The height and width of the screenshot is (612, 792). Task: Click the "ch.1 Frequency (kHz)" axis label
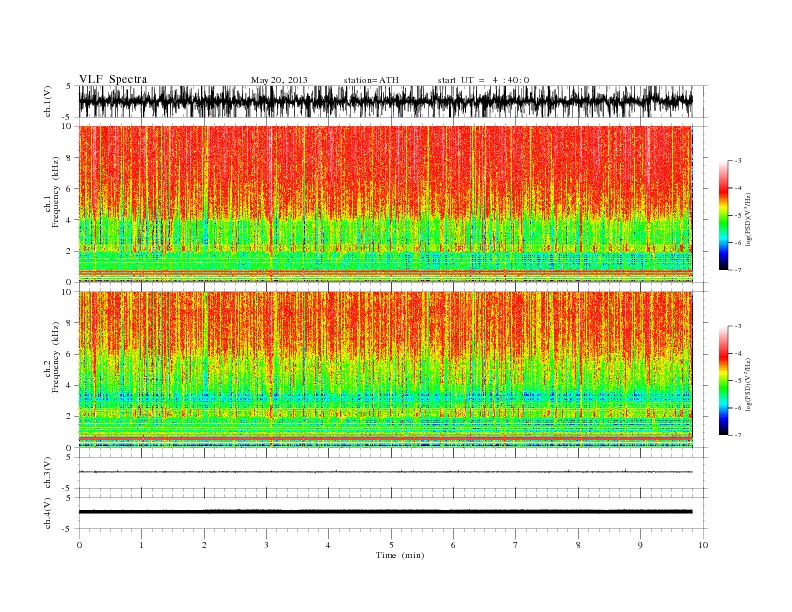[51, 192]
